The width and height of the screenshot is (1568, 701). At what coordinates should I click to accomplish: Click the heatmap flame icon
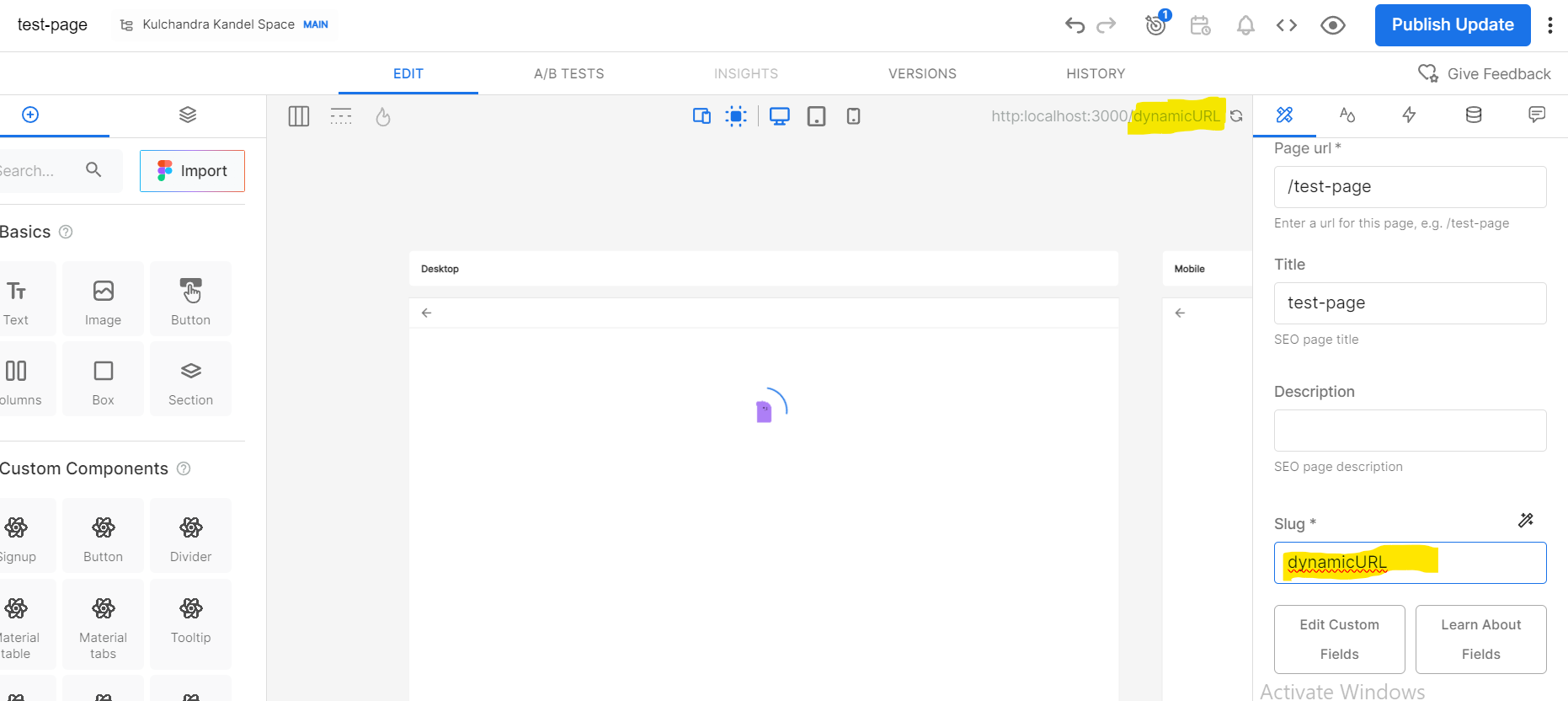(383, 116)
